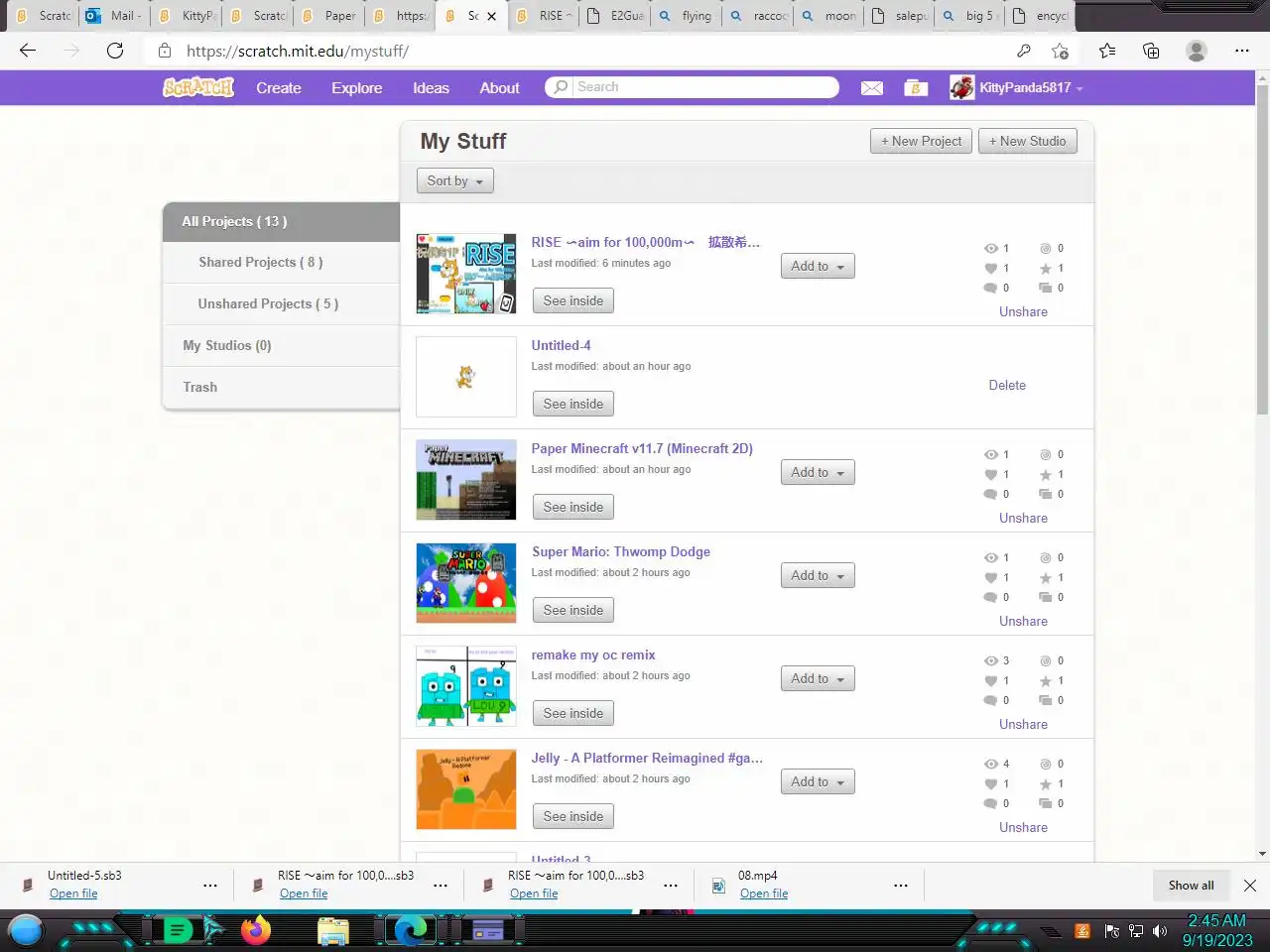Open Add to dropdown for RISE project
Image resolution: width=1270 pixels, height=952 pixels.
818,266
